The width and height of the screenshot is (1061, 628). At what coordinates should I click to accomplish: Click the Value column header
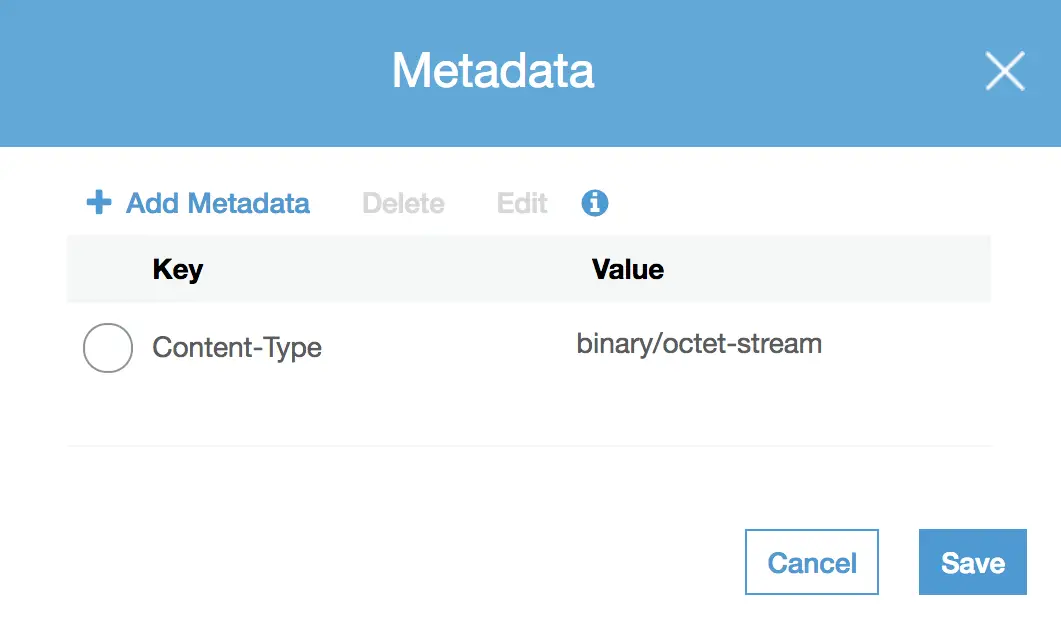click(x=627, y=269)
